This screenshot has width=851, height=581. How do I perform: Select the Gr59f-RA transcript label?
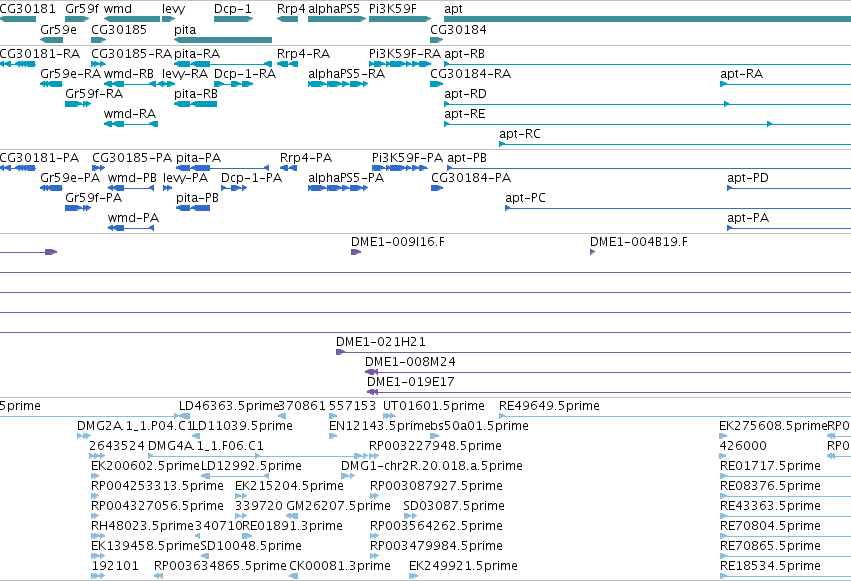coord(94,94)
